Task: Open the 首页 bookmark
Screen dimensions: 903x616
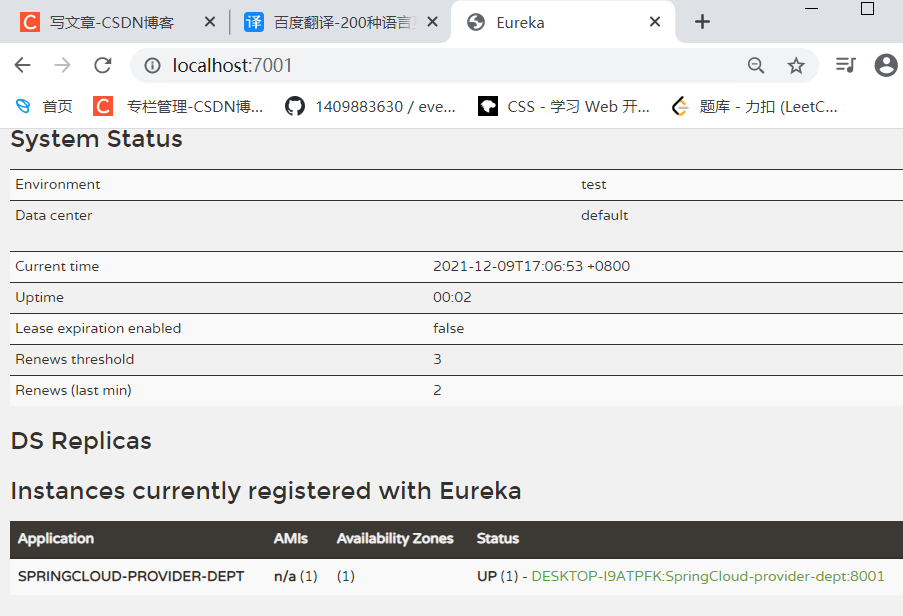Action: coord(44,107)
